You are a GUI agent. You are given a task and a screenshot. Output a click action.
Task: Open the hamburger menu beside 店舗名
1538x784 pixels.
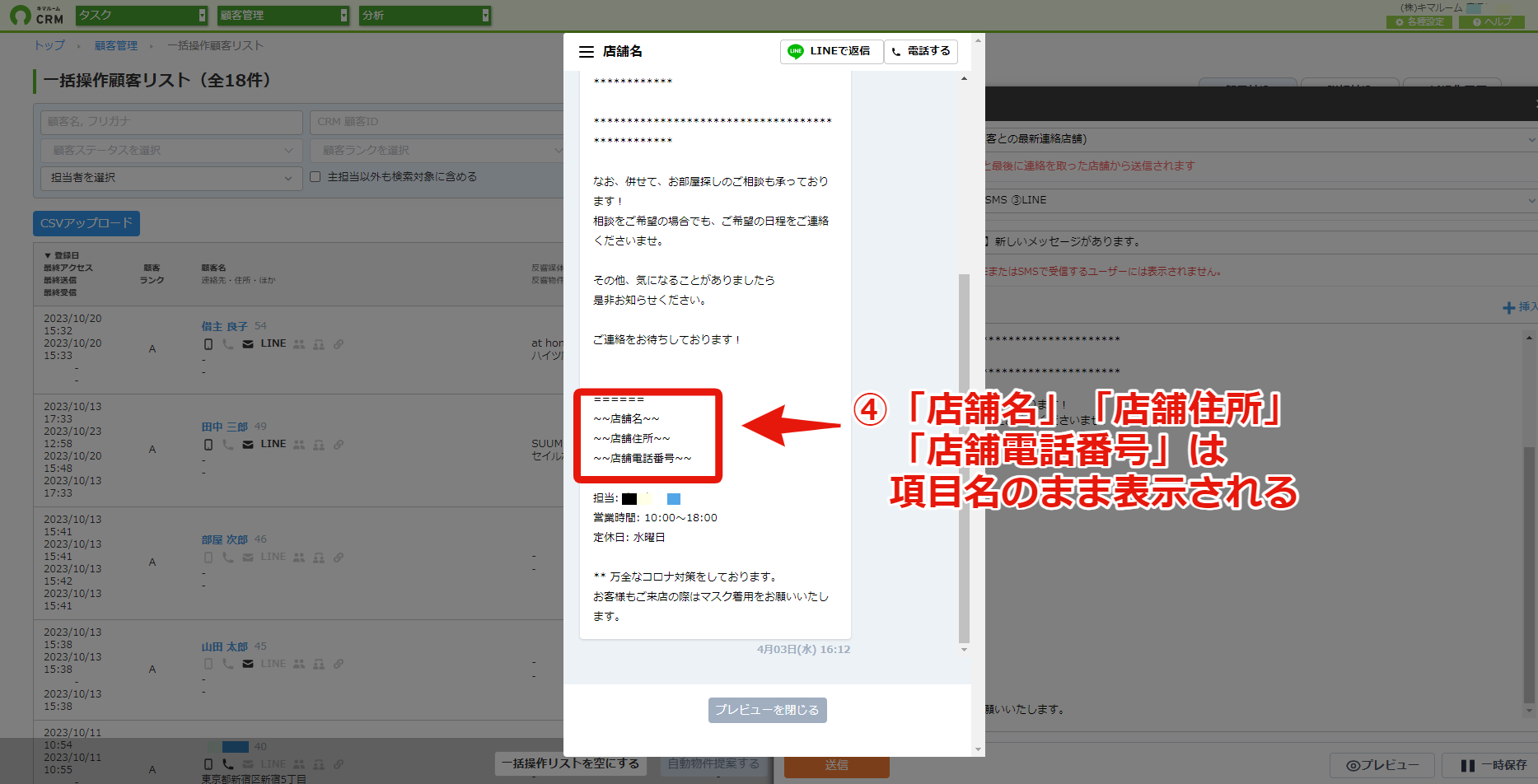click(x=586, y=52)
